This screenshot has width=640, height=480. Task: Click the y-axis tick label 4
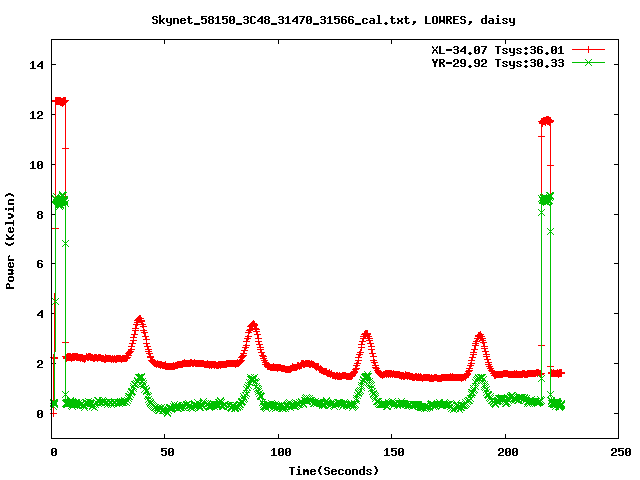pyautogui.click(x=40, y=314)
